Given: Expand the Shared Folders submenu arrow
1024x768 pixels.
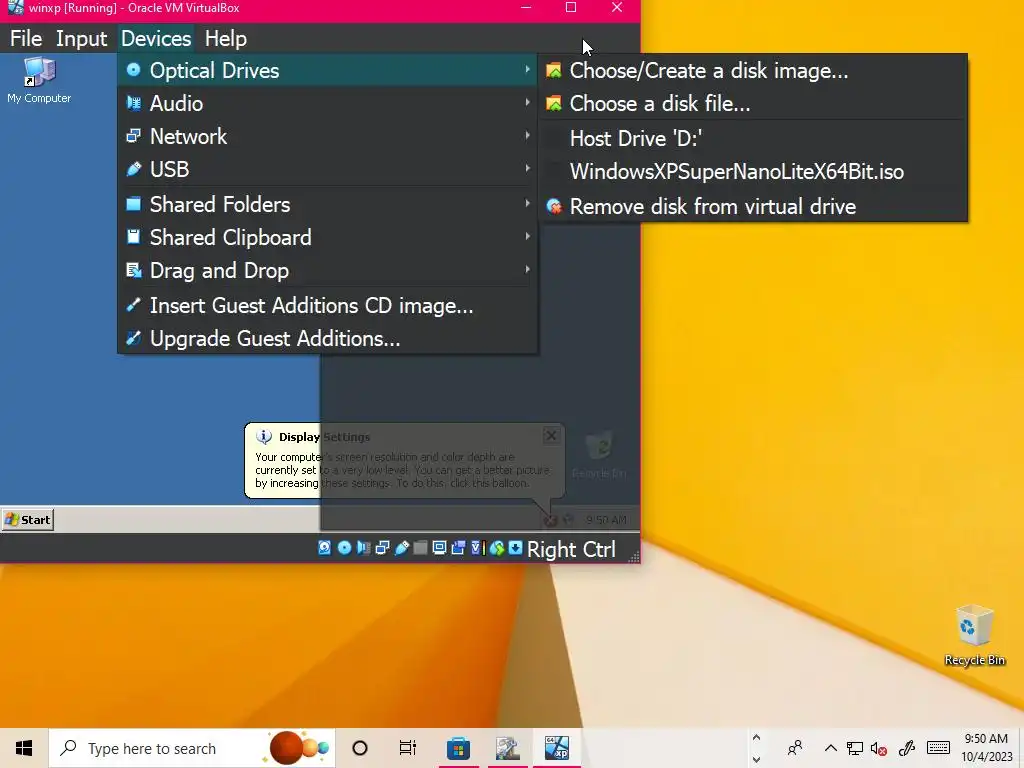Looking at the screenshot, I should coord(527,204).
